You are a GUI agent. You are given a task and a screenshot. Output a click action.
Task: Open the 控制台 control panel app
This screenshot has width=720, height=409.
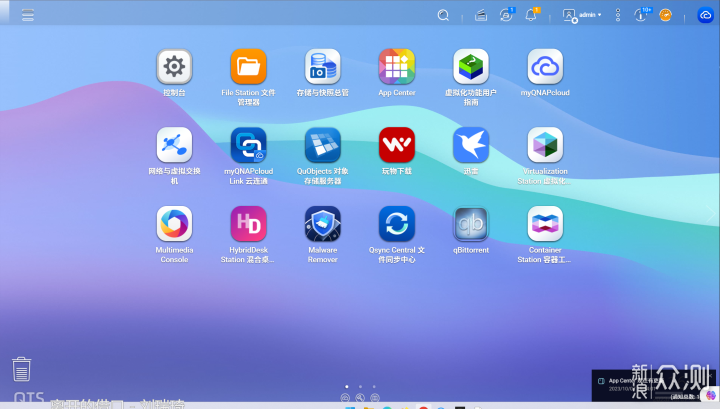click(x=174, y=67)
